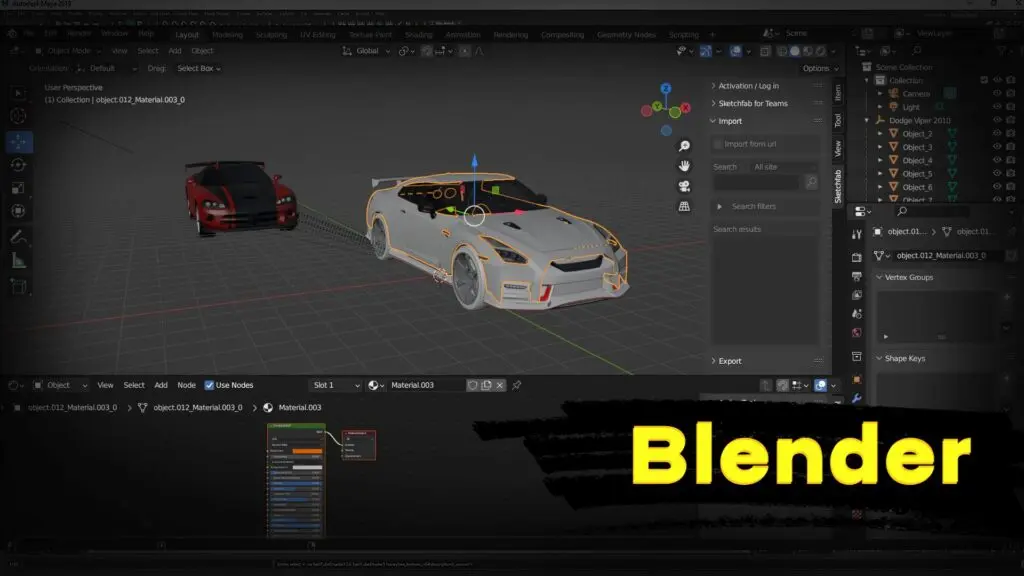
Task: Activate the Move tool
Action: (x=18, y=142)
